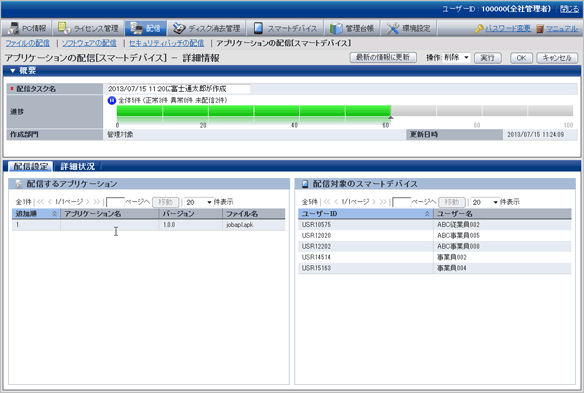Open the パスワード変更 link
Viewport: 584px width, 393px height.
pyautogui.click(x=508, y=28)
